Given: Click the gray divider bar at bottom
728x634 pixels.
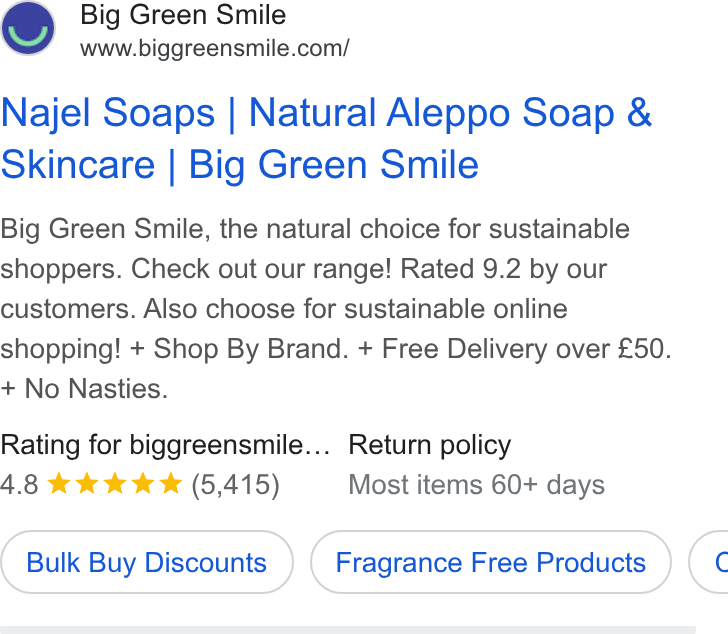Looking at the screenshot, I should click(348, 630).
